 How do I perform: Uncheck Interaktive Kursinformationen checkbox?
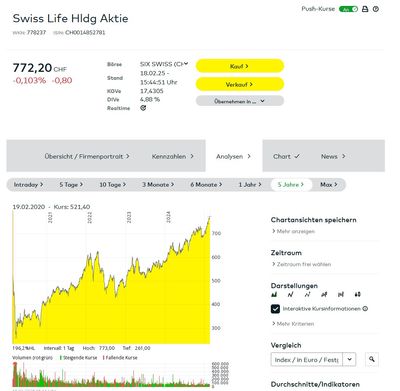pyautogui.click(x=275, y=309)
